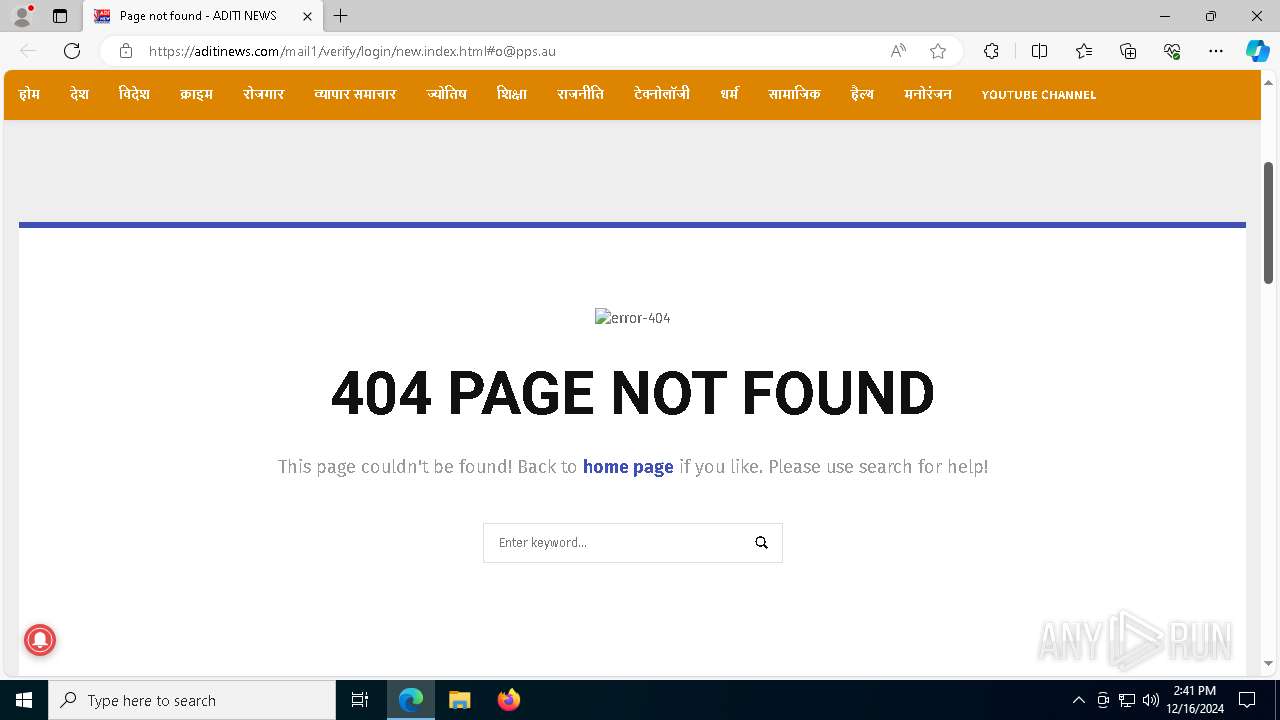Open the taskbar clock and date
1280x720 pixels.
click(x=1195, y=700)
